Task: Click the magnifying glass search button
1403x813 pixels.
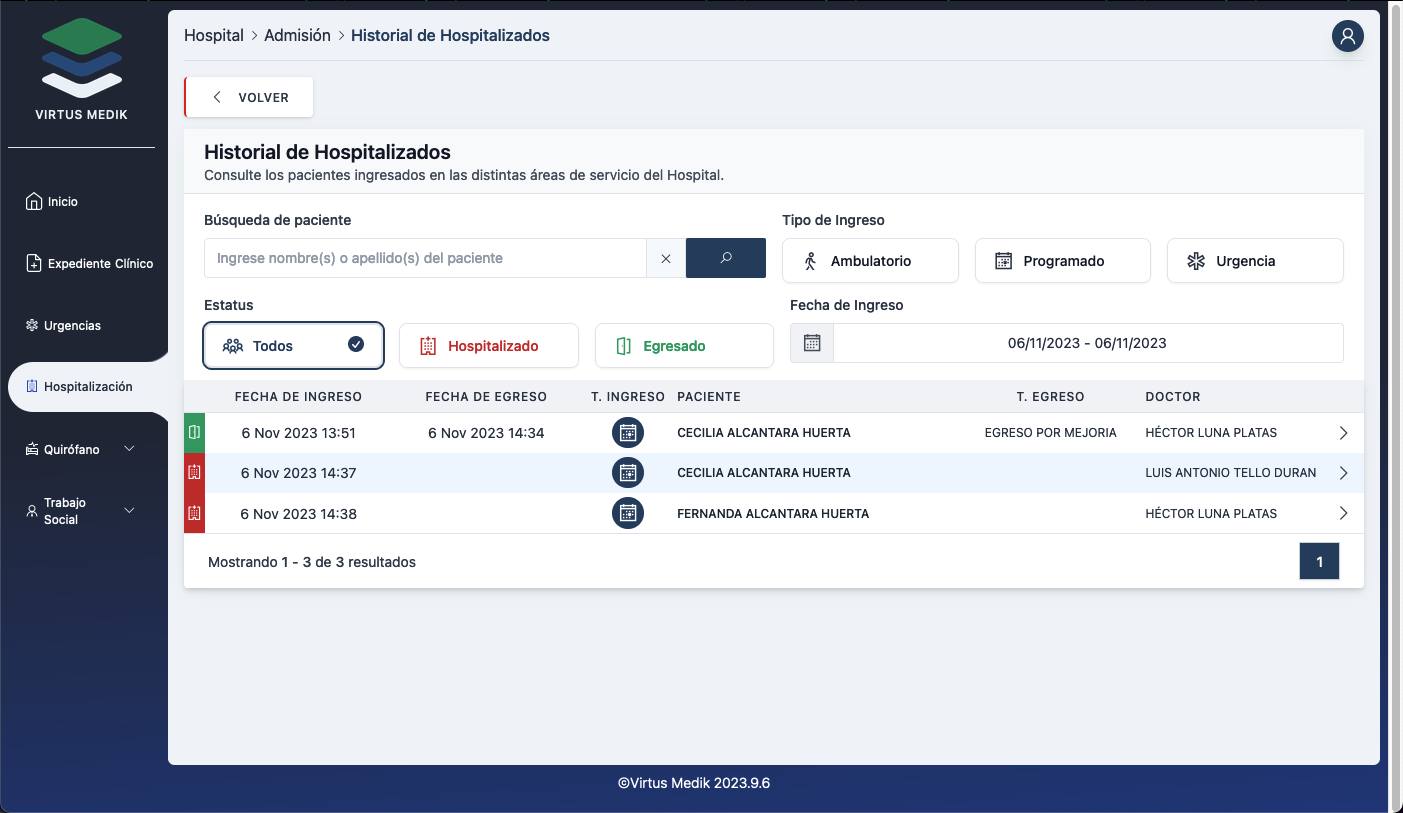Action: point(725,258)
